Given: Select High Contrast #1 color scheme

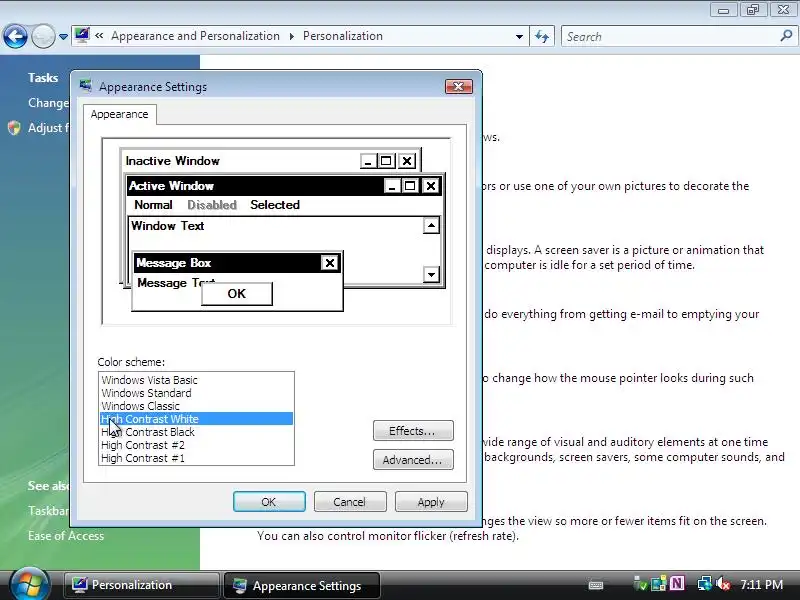Looking at the screenshot, I should (196, 458).
